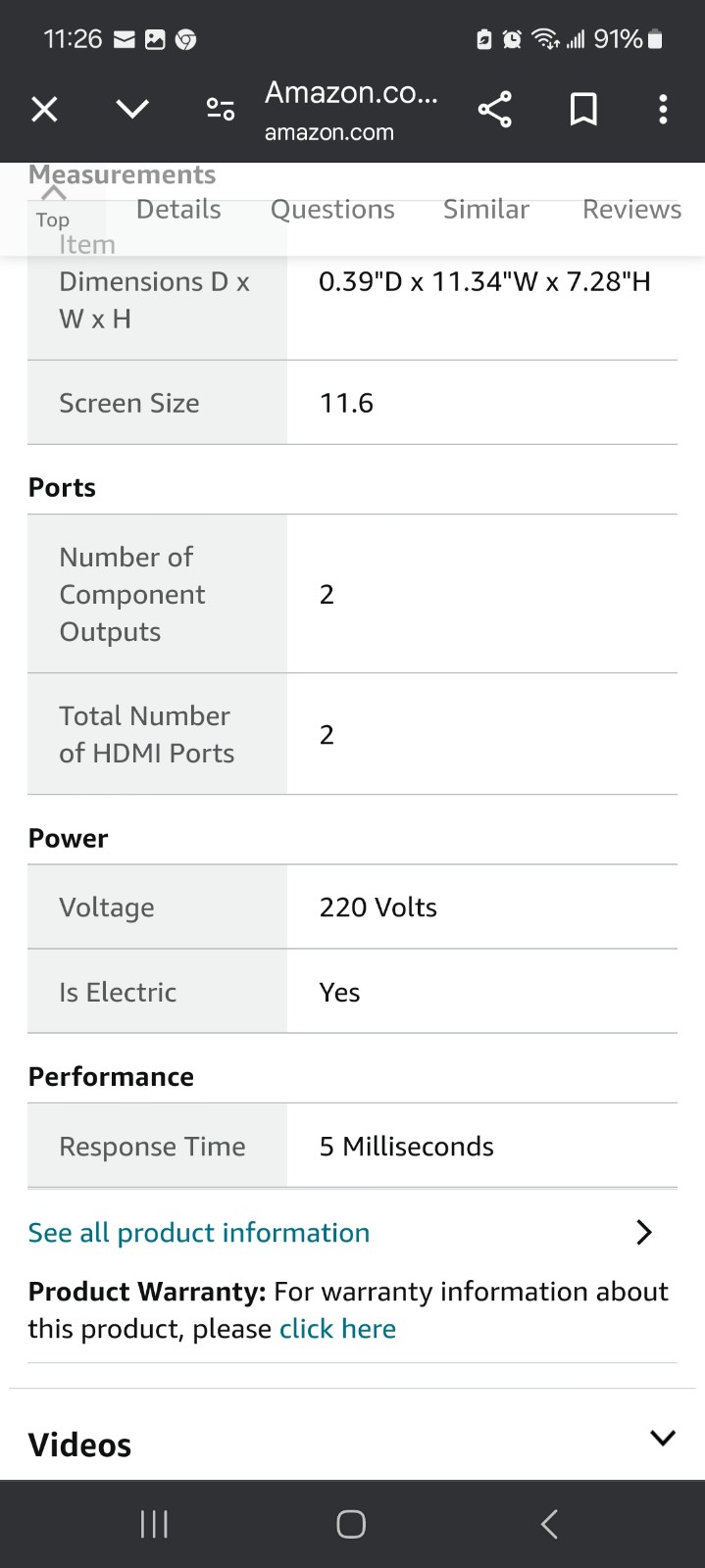Tap the Videos section heading
Viewport: 705px width, 1568px height.
point(79,1445)
